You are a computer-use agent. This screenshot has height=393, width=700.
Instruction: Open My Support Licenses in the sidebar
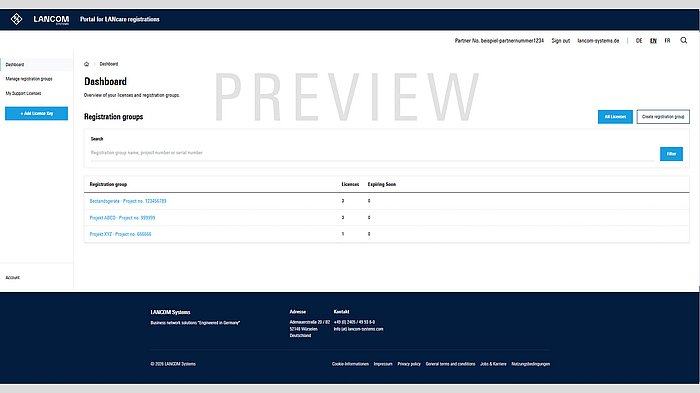[23, 93]
